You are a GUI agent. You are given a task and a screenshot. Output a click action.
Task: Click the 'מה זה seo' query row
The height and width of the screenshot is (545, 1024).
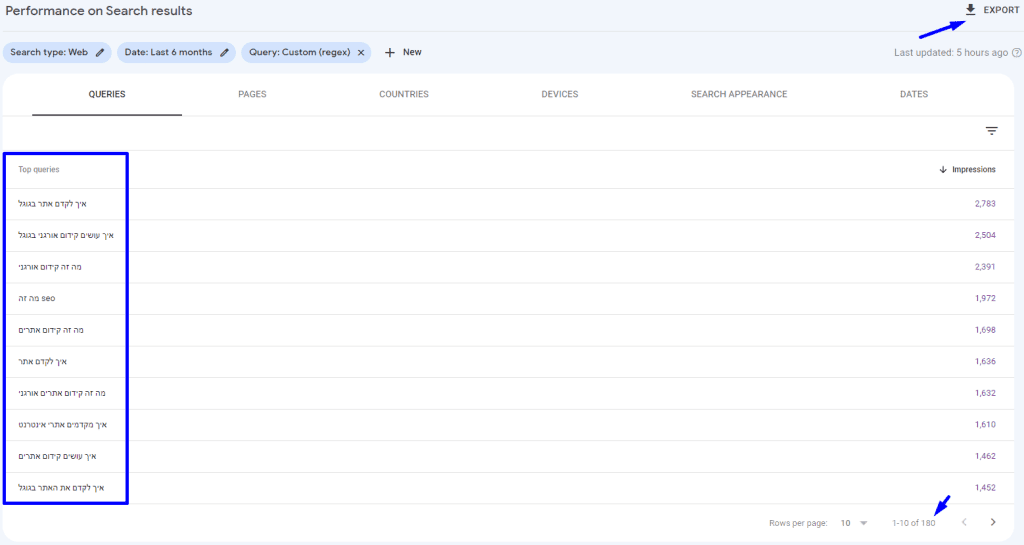click(x=37, y=298)
